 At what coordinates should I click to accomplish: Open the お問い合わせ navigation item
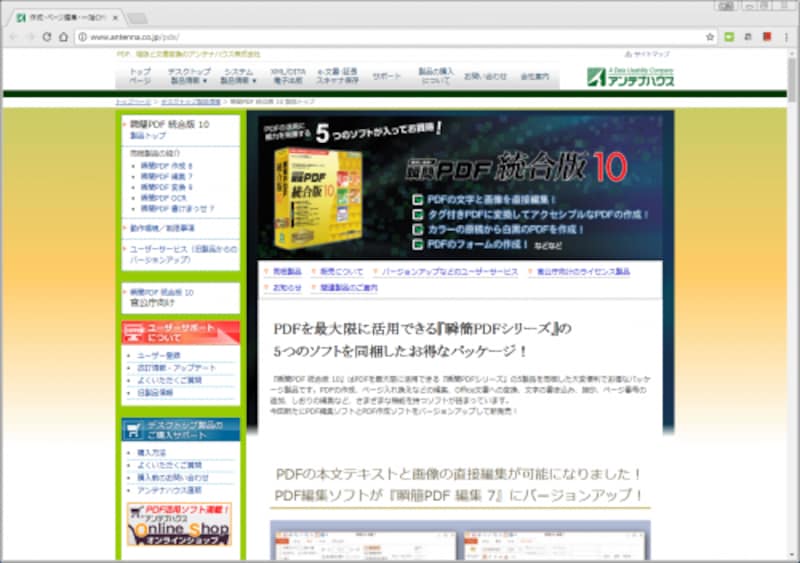(485, 76)
